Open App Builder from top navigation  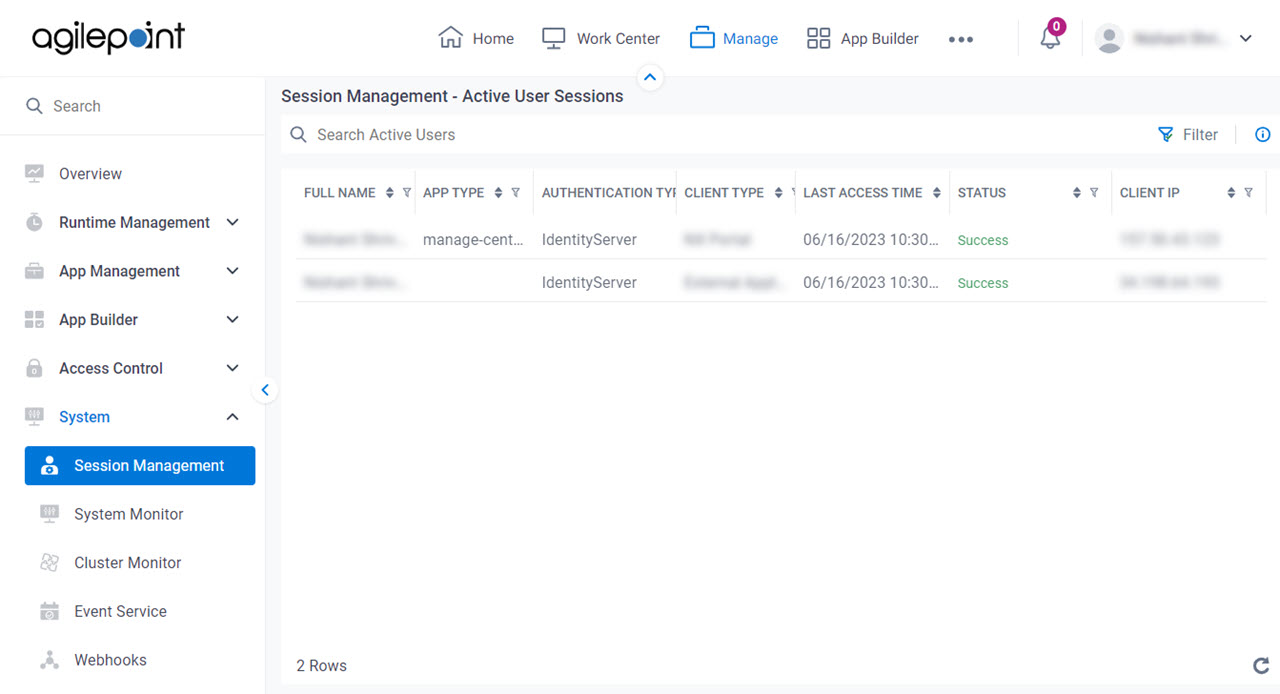pyautogui.click(x=862, y=38)
